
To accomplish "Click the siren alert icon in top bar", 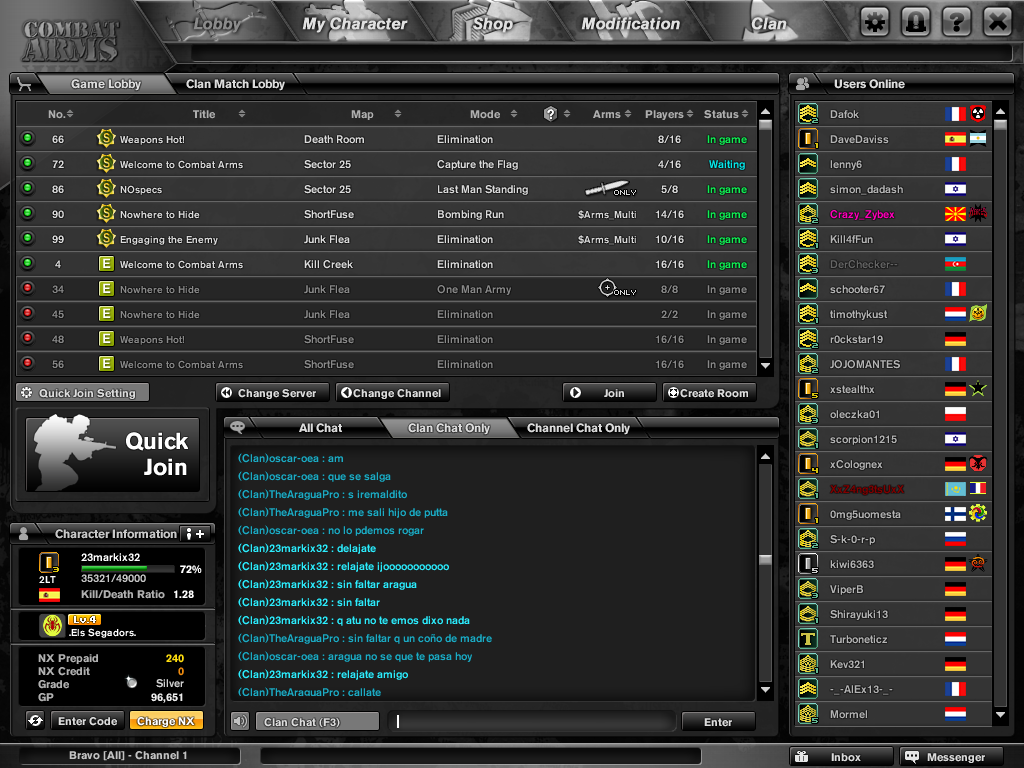I will click(x=915, y=22).
